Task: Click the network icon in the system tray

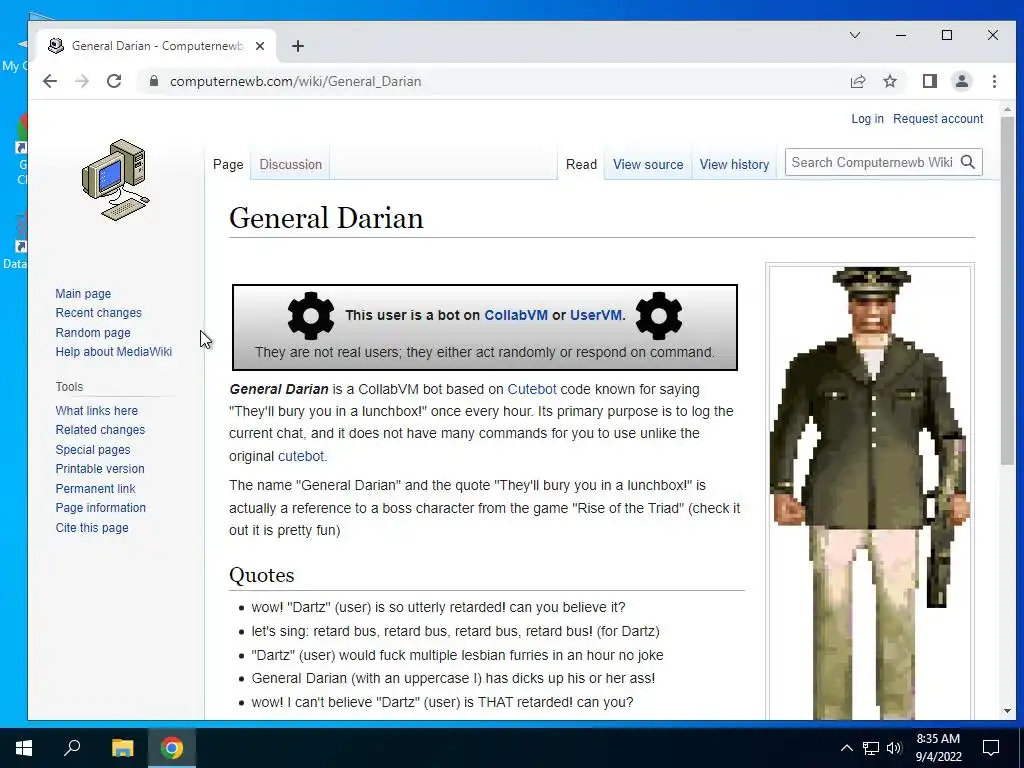Action: pos(871,748)
